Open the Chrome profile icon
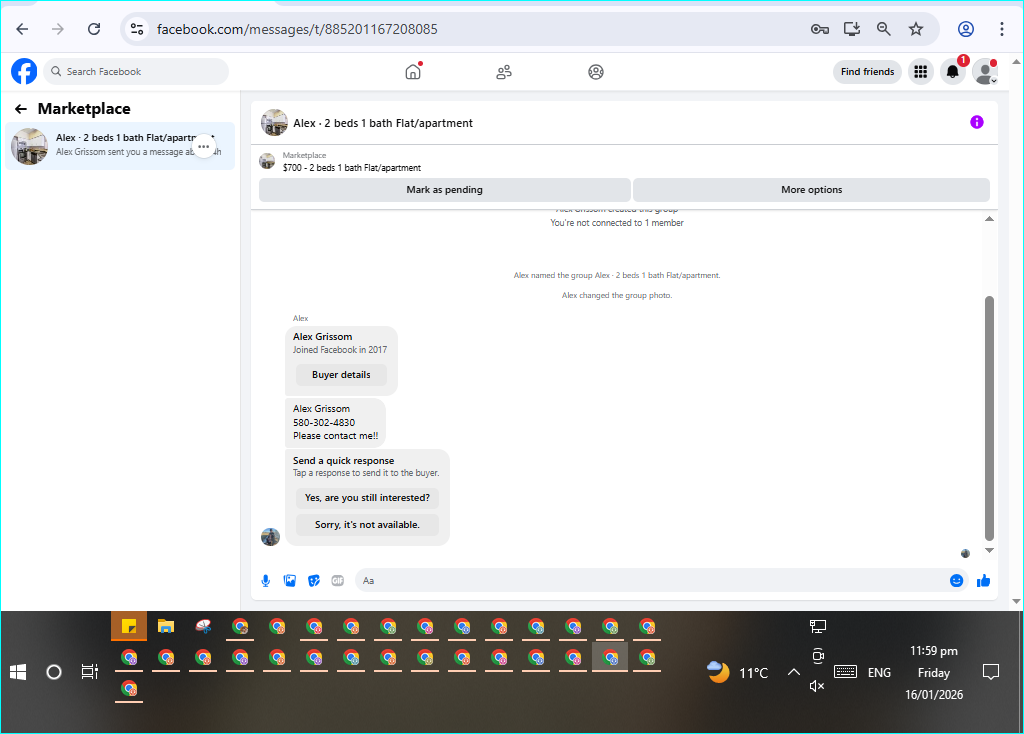Image resolution: width=1024 pixels, height=734 pixels. [x=966, y=29]
